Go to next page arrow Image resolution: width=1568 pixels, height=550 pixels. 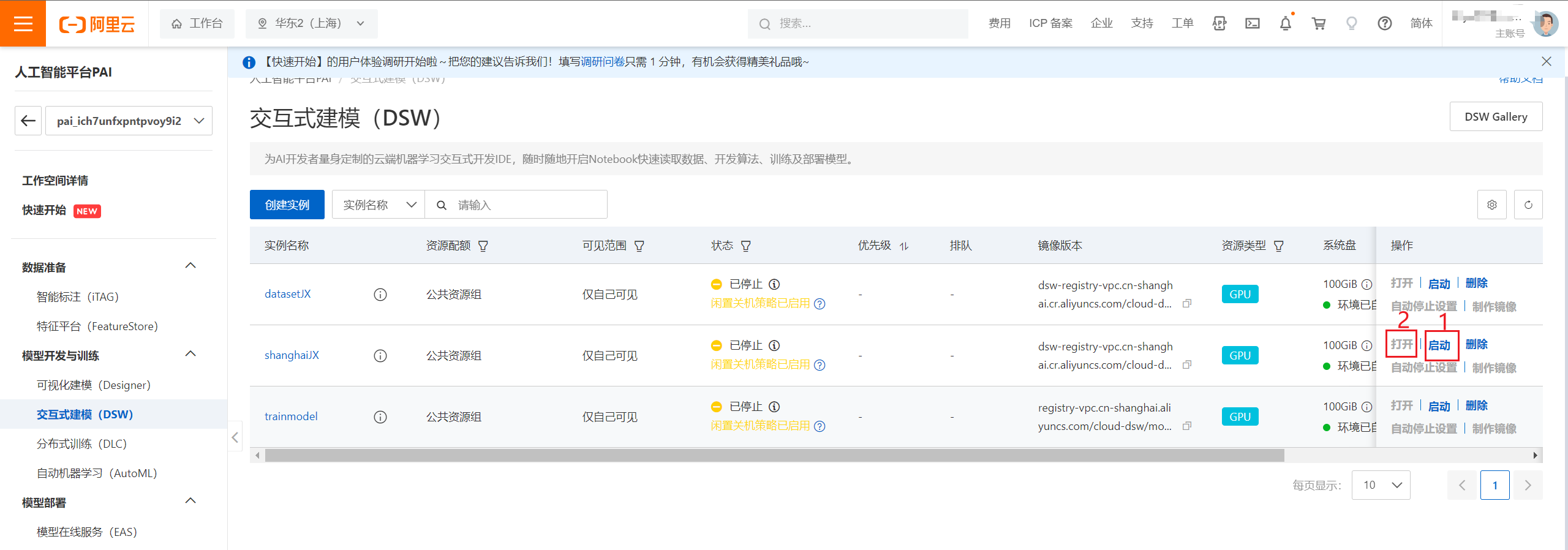1528,485
